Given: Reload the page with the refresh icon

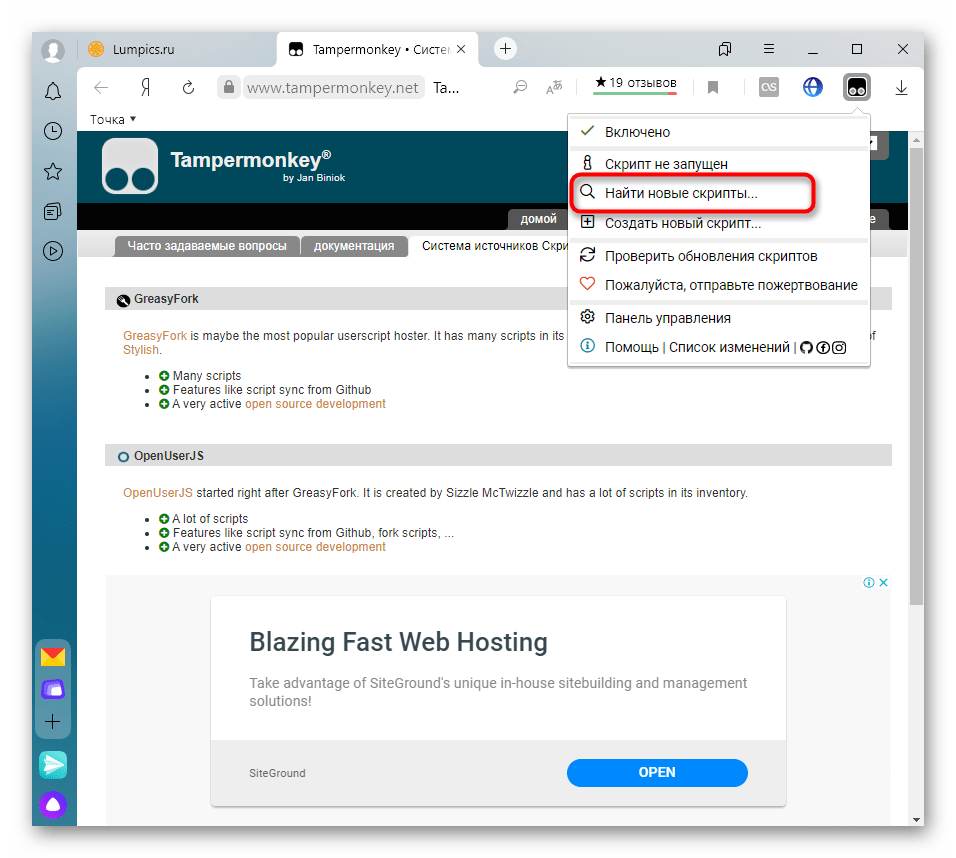Looking at the screenshot, I should 188,88.
